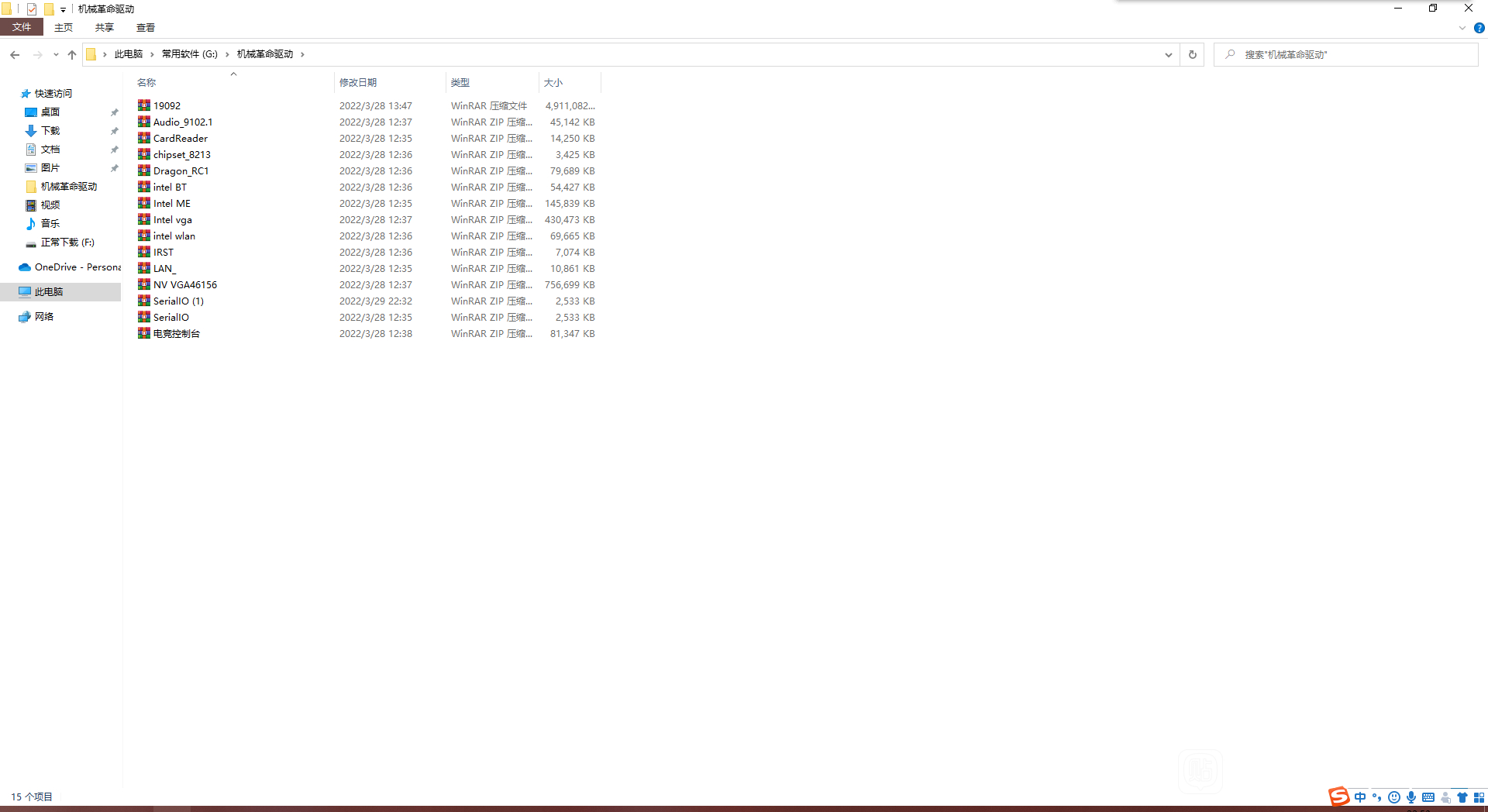
Task: Select 快速访问 in navigation pane
Action: point(53,94)
